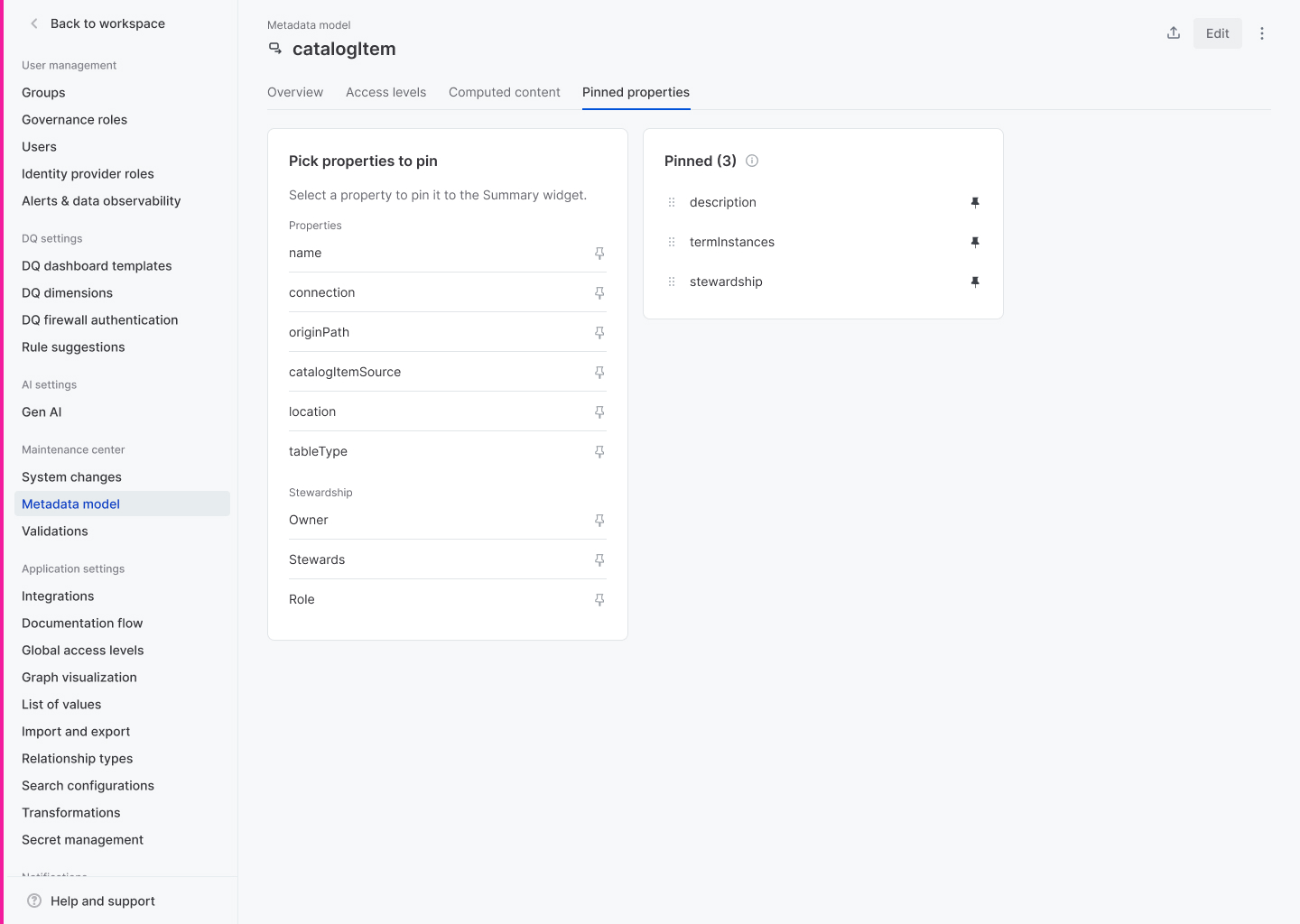Unpin the description property
1300x924 pixels.
point(975,203)
